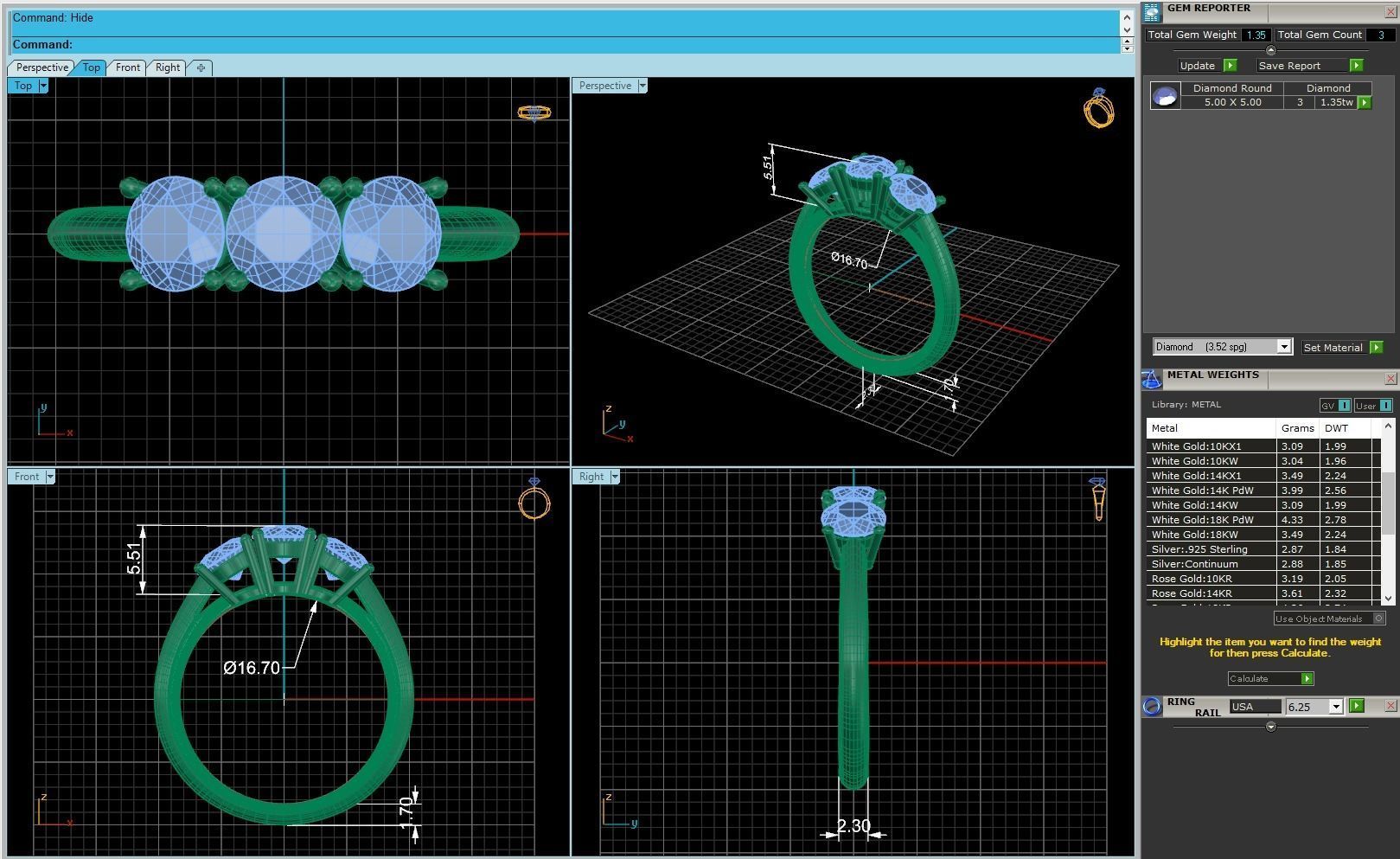Click the Ring Rail circle icon
The image size is (1400, 859).
(1152, 707)
